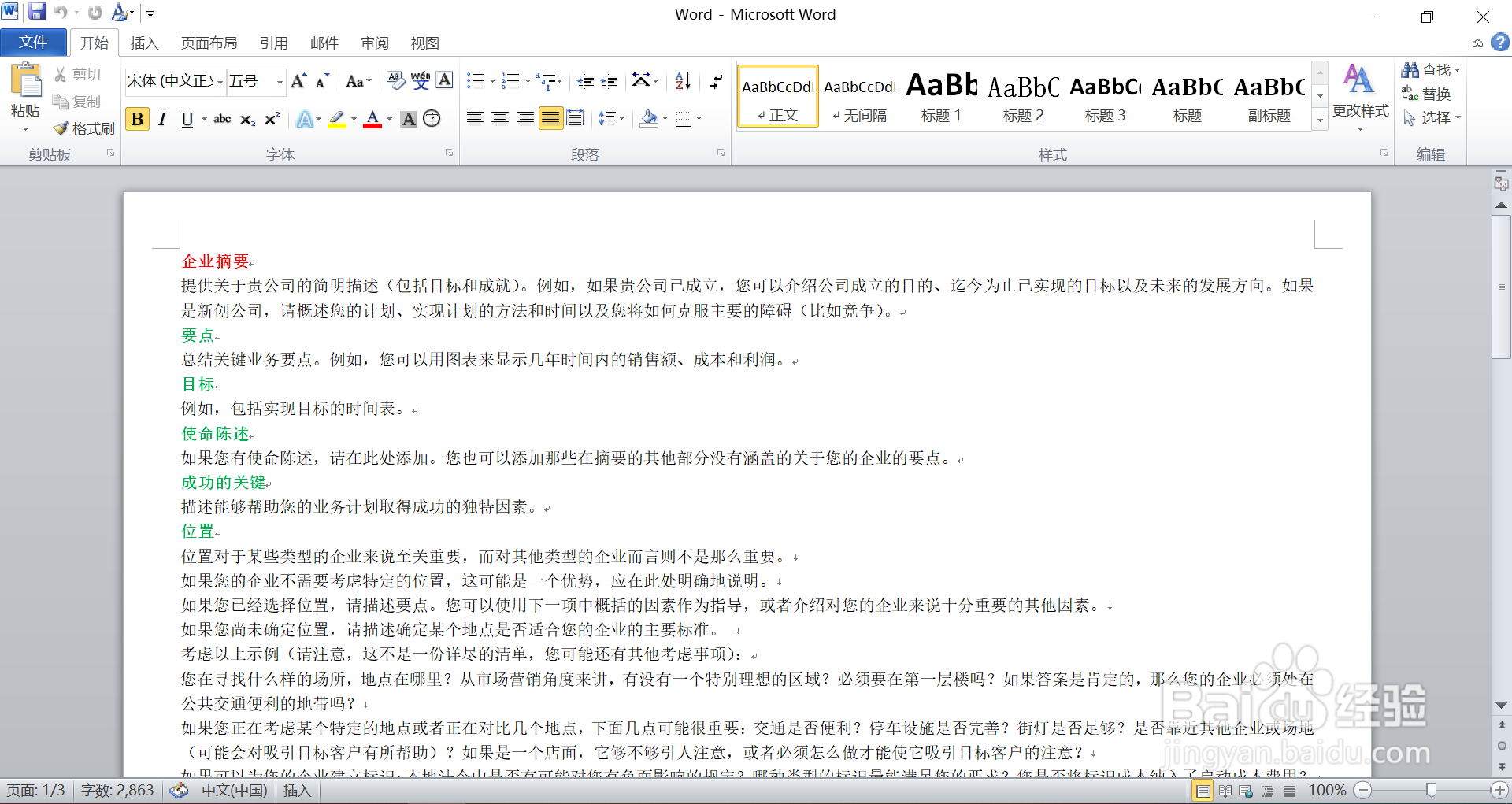The width and height of the screenshot is (1512, 804).
Task: Open the font size dropdown 五号
Action: pos(280,81)
